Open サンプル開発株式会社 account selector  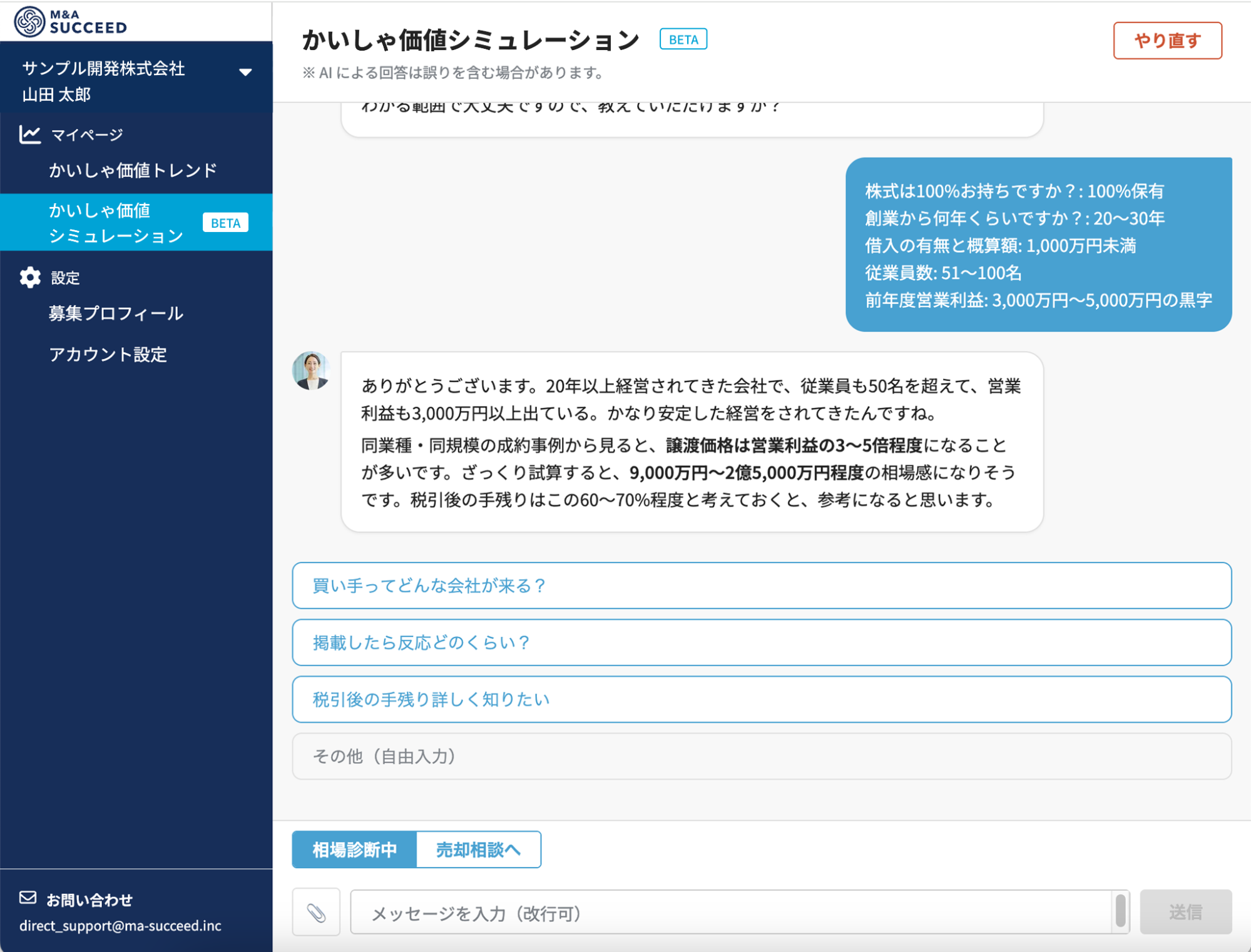136,81
